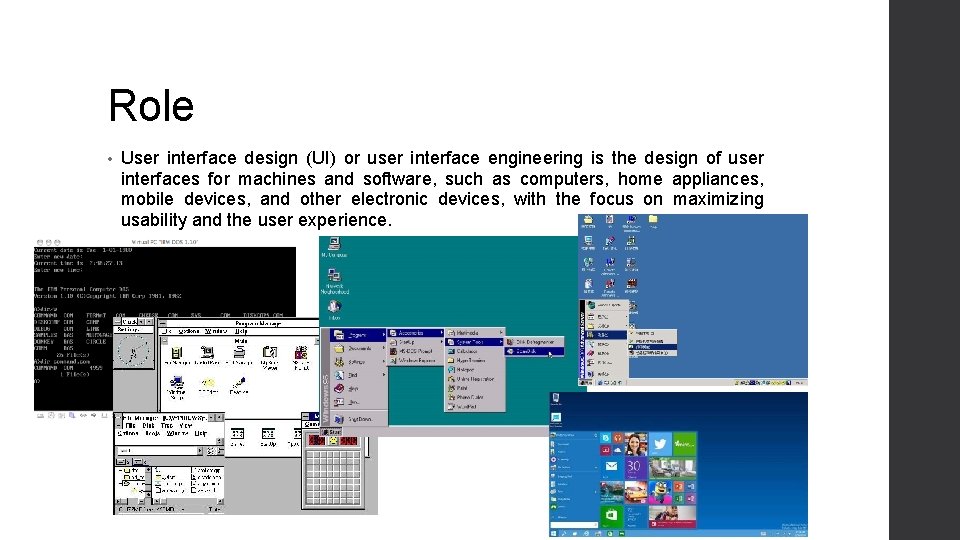The width and height of the screenshot is (960, 540).
Task: Open the Mail tile in Windows 10 Start
Action: pos(611,468)
